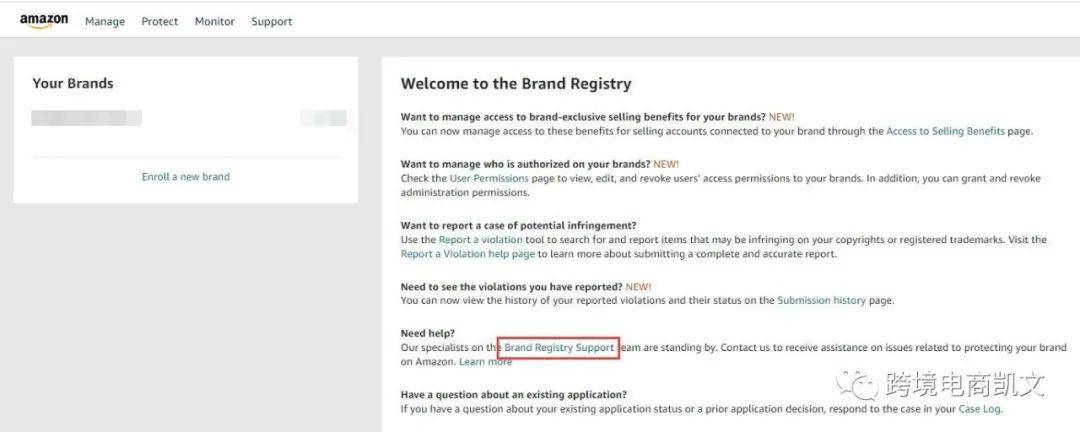Screen dimensions: 1080x432
Task: Click the Learn more link
Action: [x=485, y=362]
